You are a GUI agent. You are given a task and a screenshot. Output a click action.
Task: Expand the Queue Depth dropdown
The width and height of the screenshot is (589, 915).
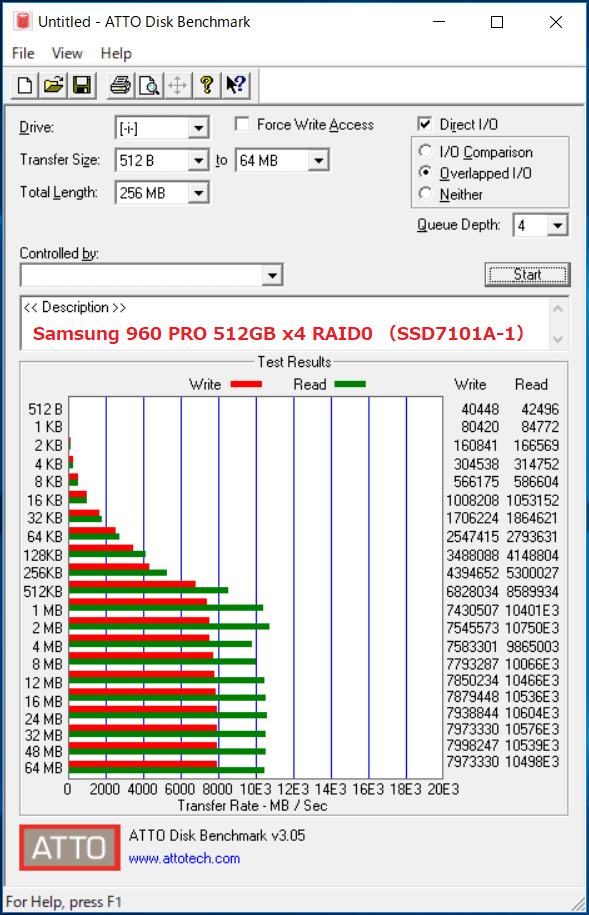557,225
